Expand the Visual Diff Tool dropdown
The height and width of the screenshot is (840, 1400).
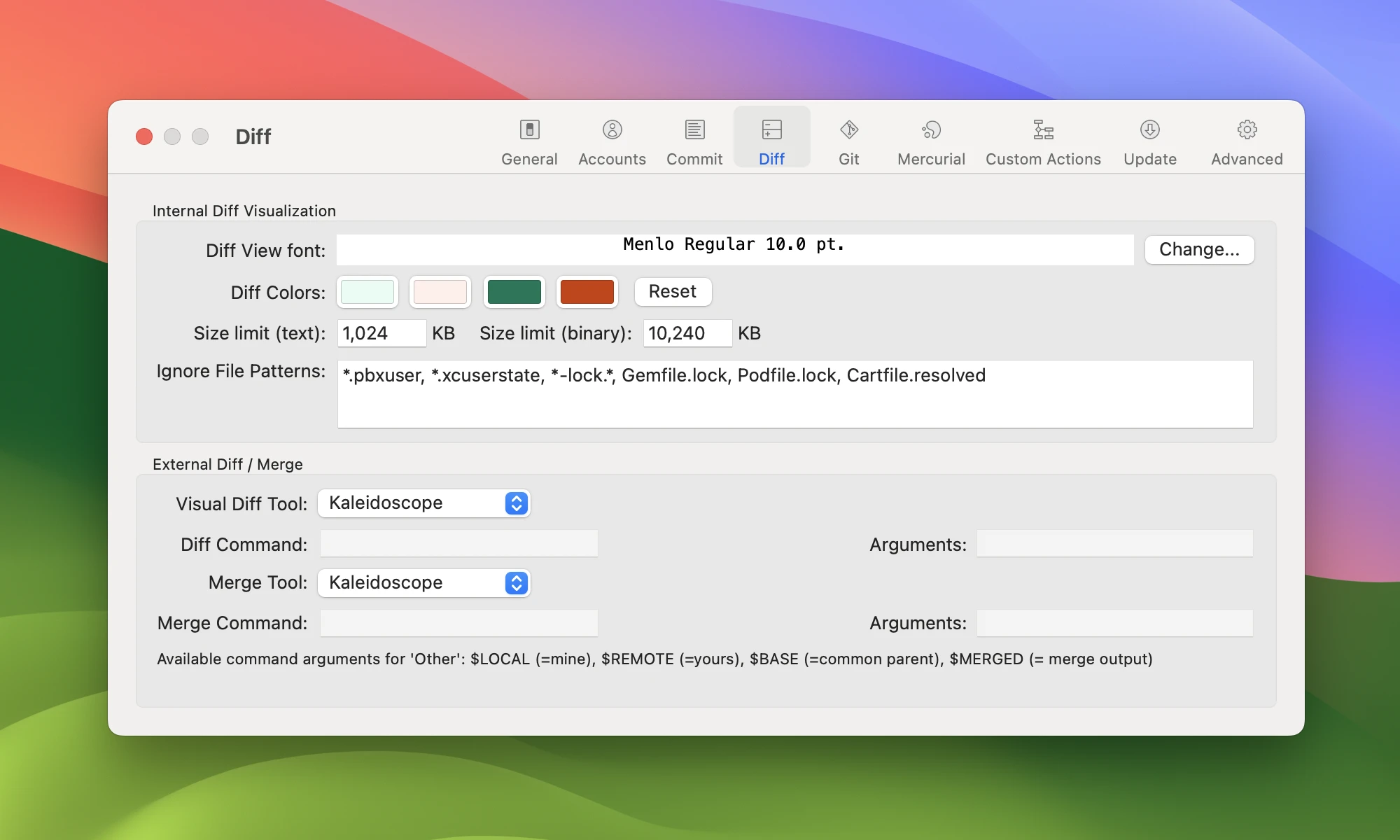click(423, 503)
